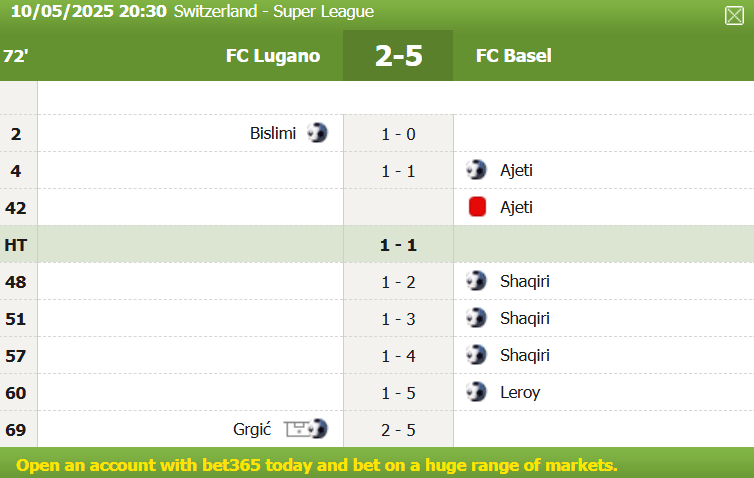754x478 pixels.
Task: Select the HT half-time row
Action: [377, 244]
